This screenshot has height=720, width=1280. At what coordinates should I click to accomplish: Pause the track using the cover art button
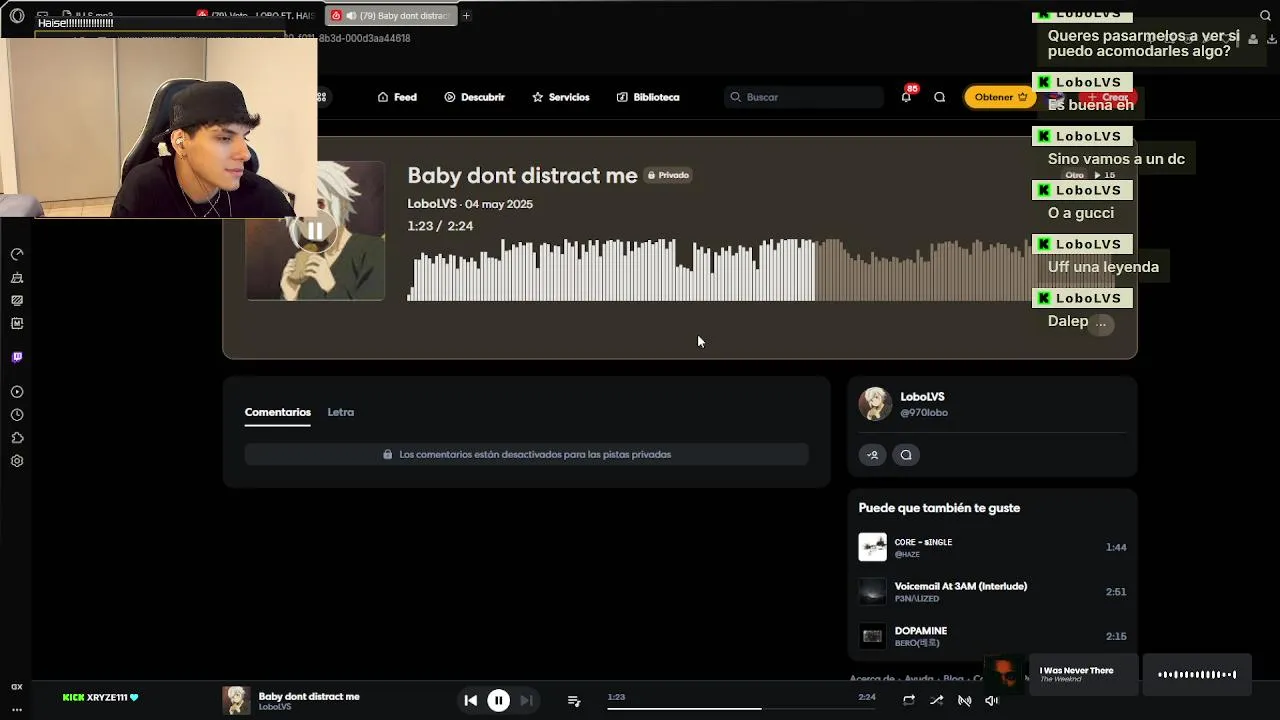tap(315, 231)
